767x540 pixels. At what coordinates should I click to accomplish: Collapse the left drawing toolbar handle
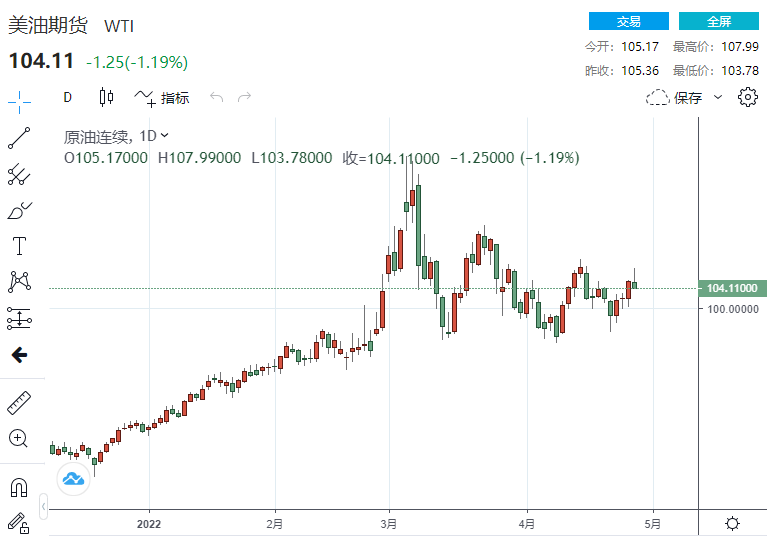click(42, 508)
